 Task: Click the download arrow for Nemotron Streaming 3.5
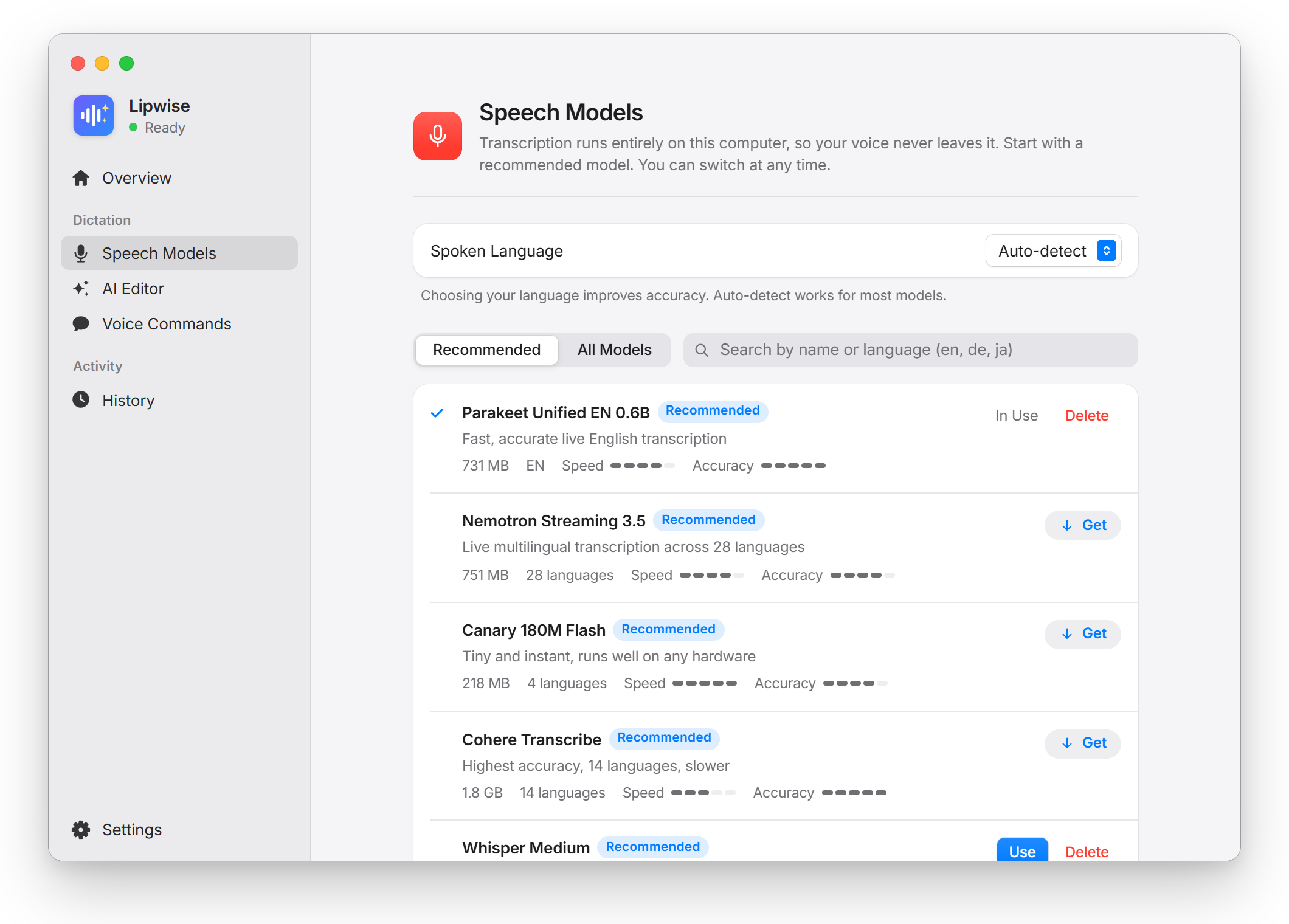click(1067, 526)
